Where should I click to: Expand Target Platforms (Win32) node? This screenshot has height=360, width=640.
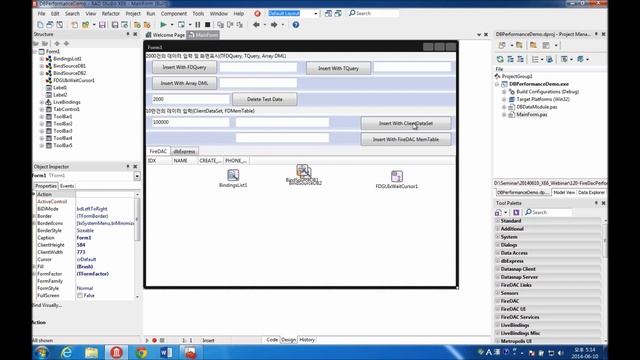point(504,100)
